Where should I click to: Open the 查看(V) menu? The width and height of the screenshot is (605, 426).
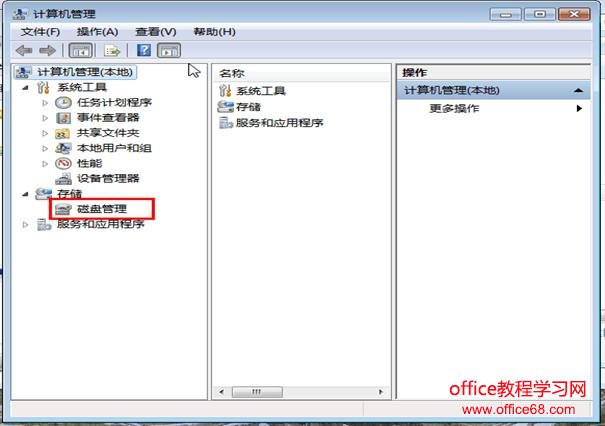pos(155,32)
